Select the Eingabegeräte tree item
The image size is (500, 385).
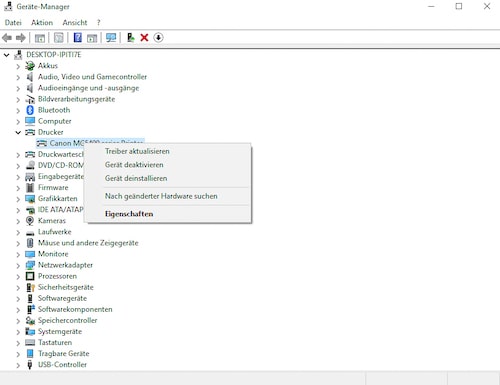[x=61, y=176]
